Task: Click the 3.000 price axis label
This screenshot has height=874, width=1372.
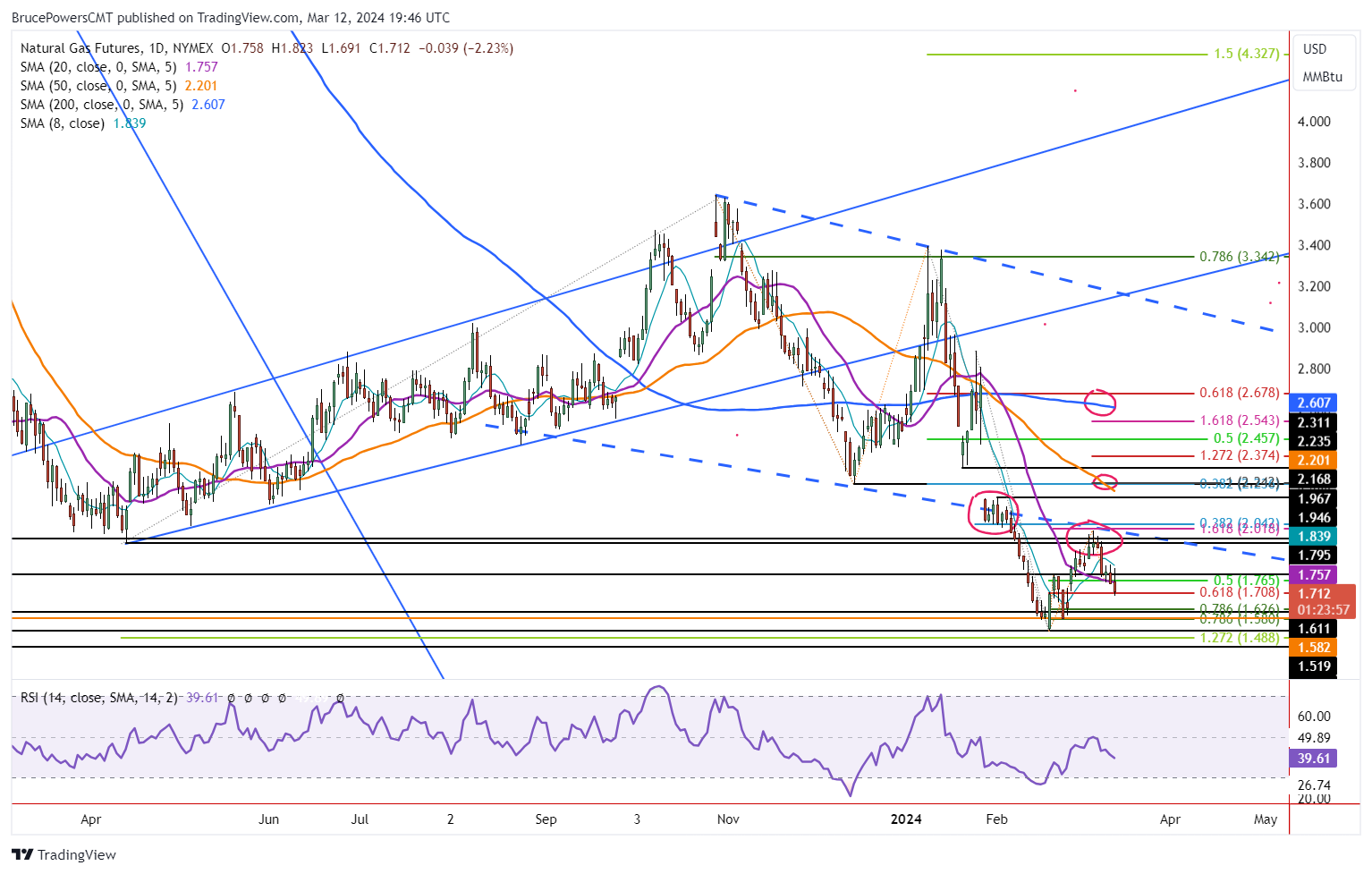Action: [1314, 327]
